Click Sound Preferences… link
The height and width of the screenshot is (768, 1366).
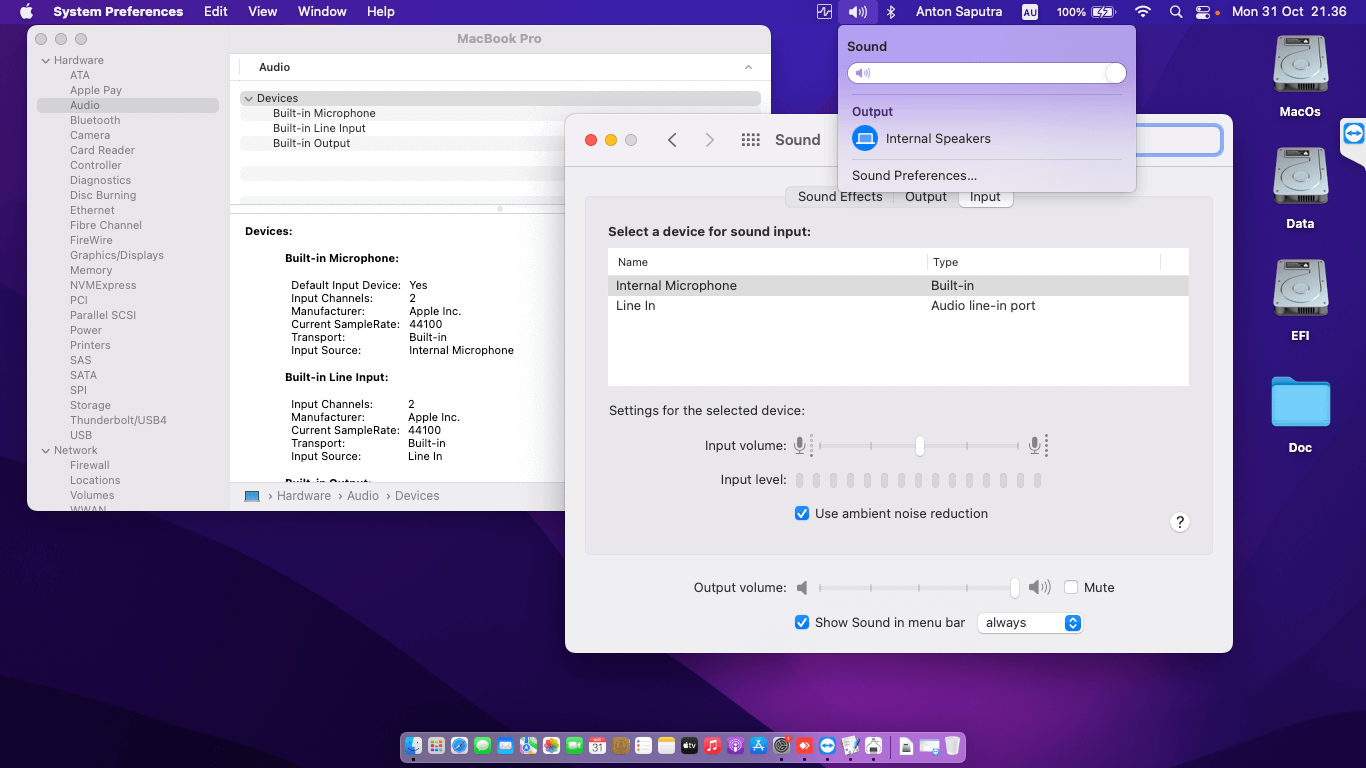[914, 176]
